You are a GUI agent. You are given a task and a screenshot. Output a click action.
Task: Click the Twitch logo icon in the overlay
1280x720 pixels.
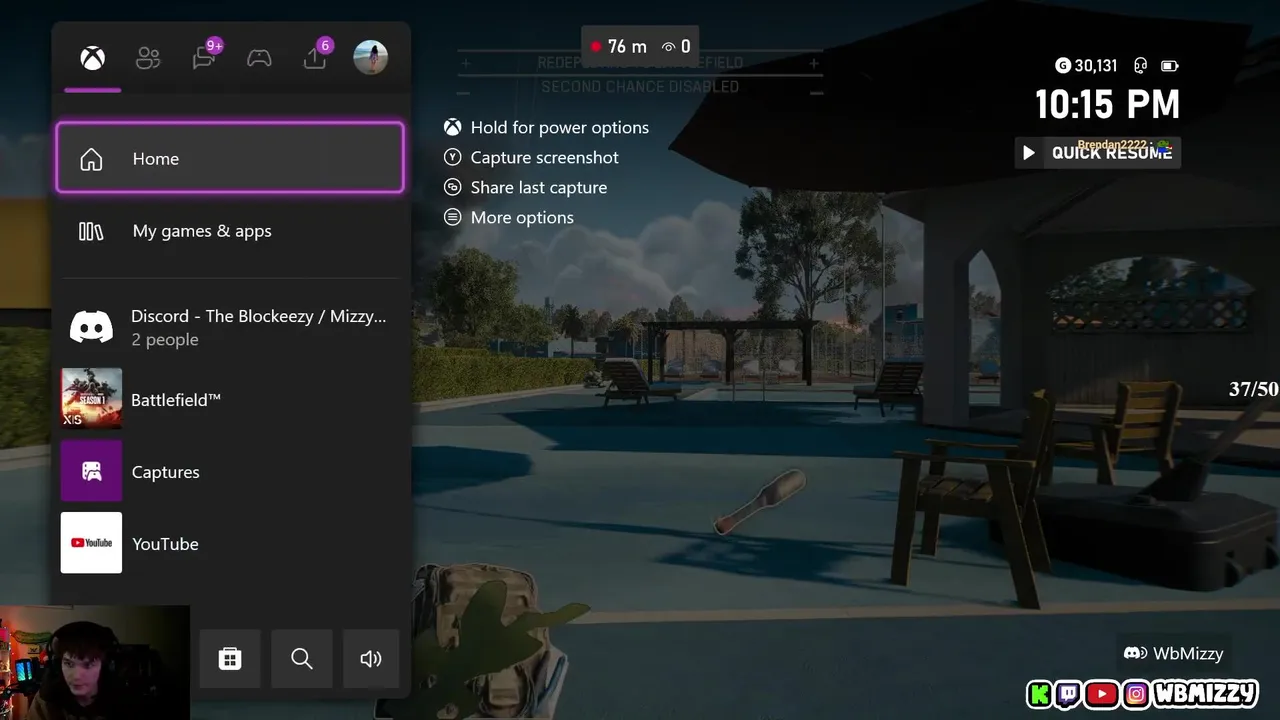pyautogui.click(x=1069, y=694)
